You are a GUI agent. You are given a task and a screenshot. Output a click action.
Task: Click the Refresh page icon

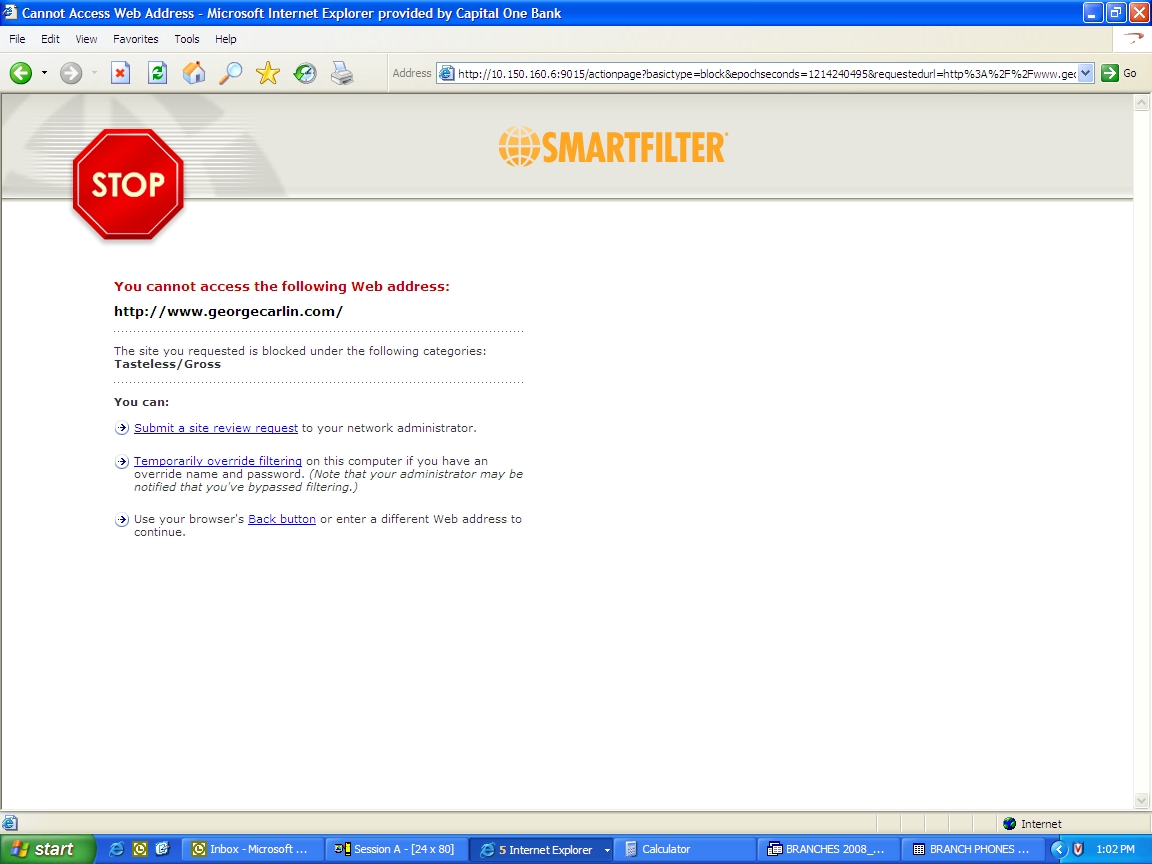tap(157, 73)
